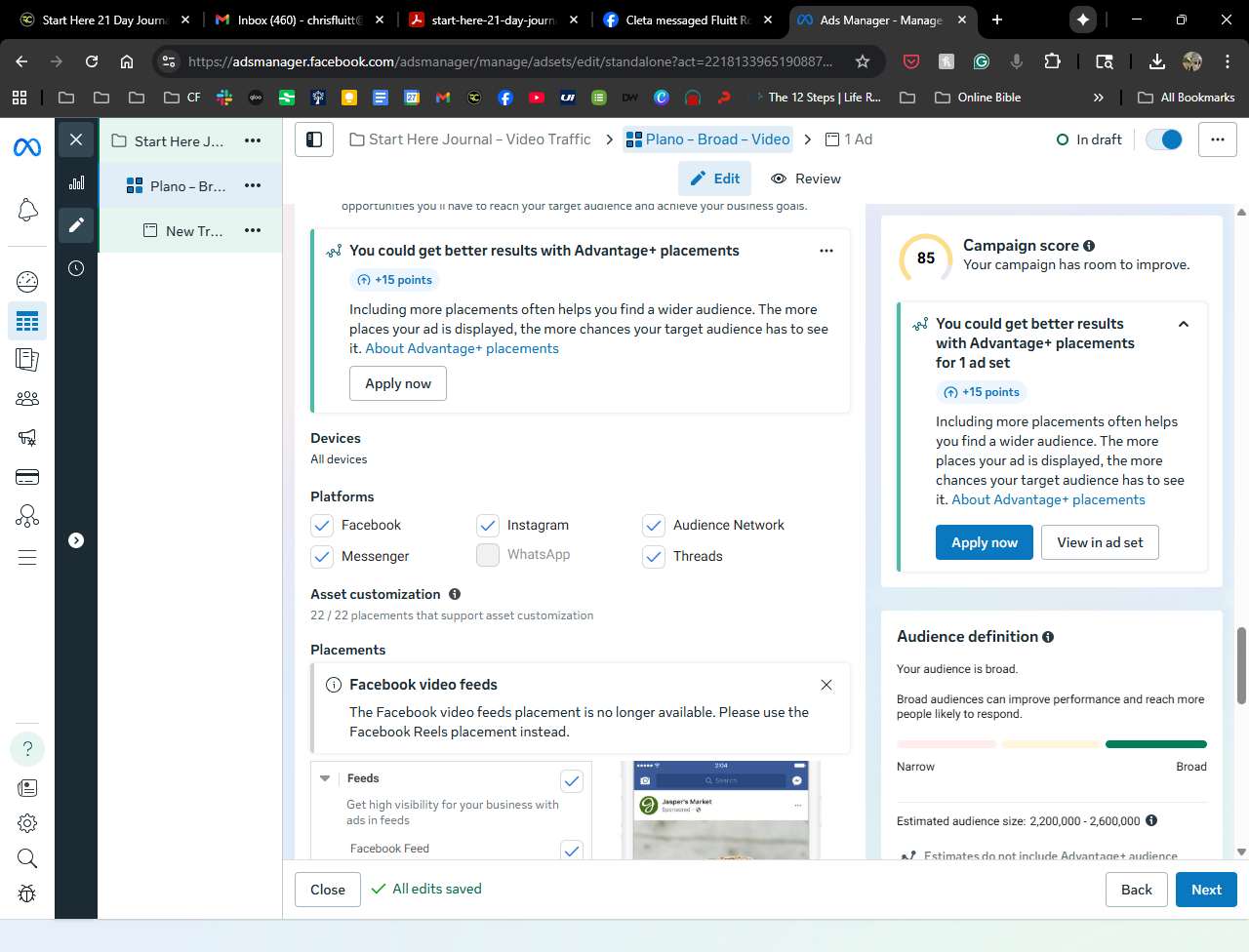Open the Help question mark icon
This screenshot has width=1249, height=952.
(27, 748)
